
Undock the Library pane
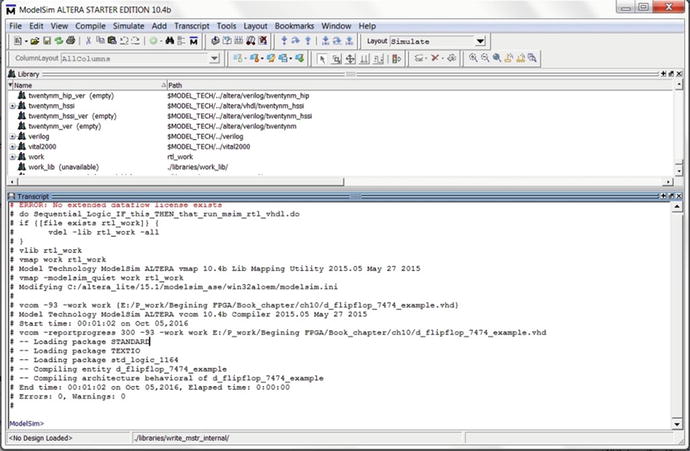click(x=671, y=74)
